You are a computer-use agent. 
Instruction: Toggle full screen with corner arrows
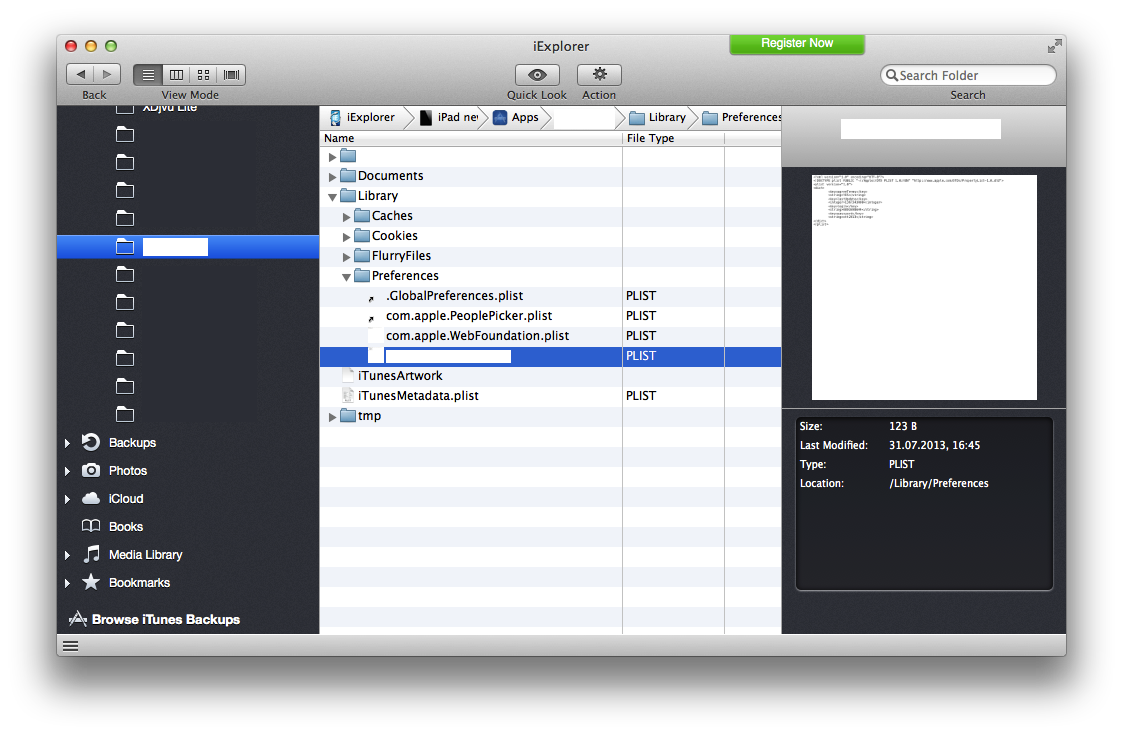(1054, 47)
